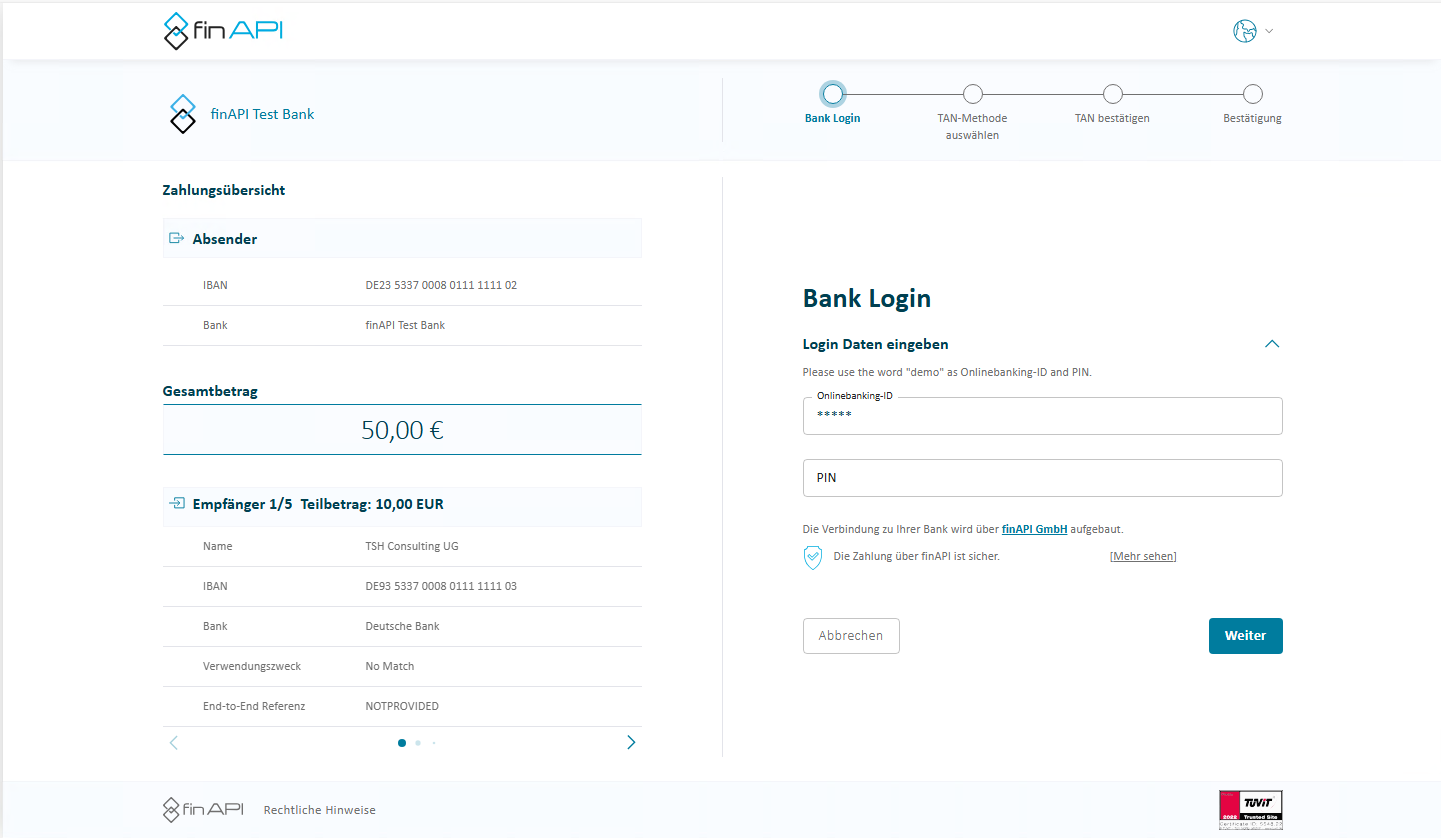This screenshot has height=838, width=1441.
Task: Click the Abbrechen button
Action: click(x=851, y=636)
